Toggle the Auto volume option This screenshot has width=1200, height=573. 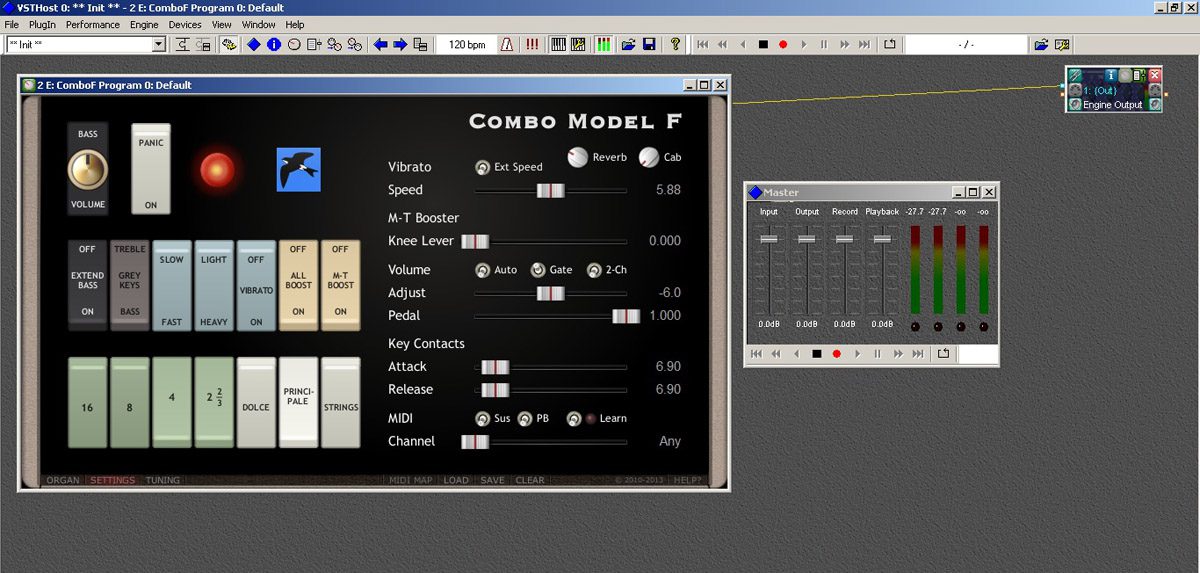click(483, 270)
